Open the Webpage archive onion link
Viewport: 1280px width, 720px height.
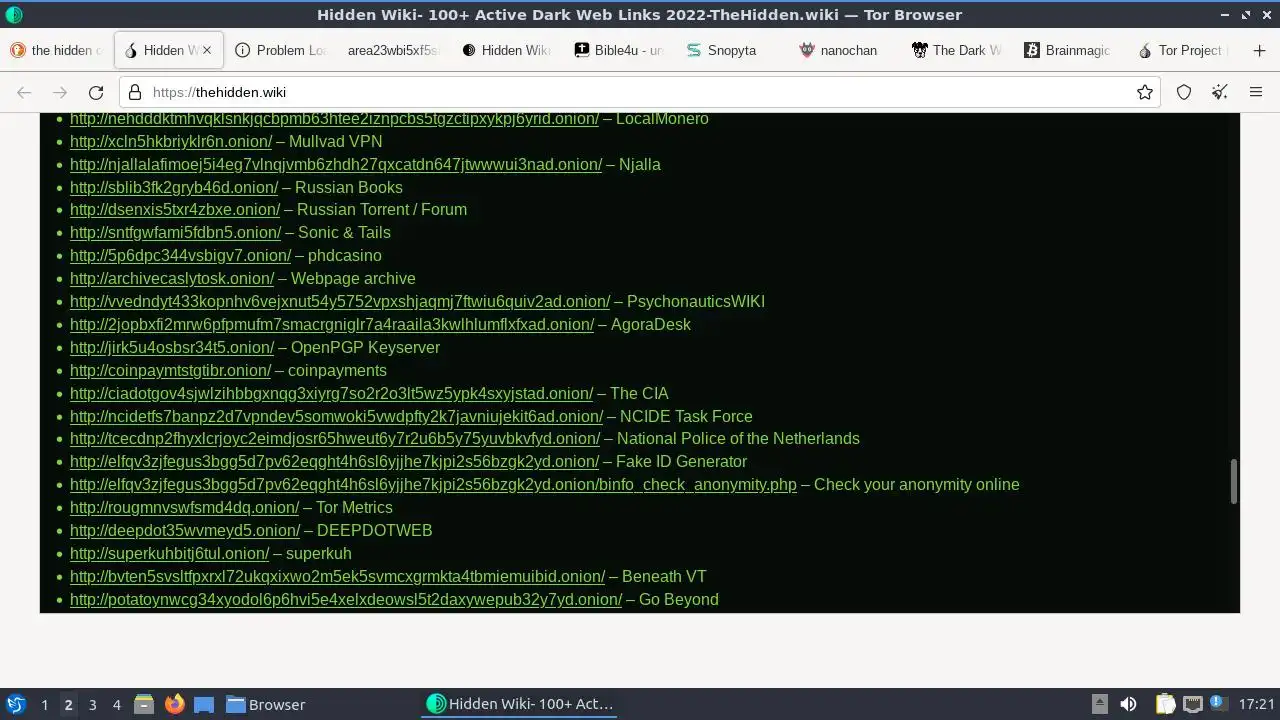(172, 279)
